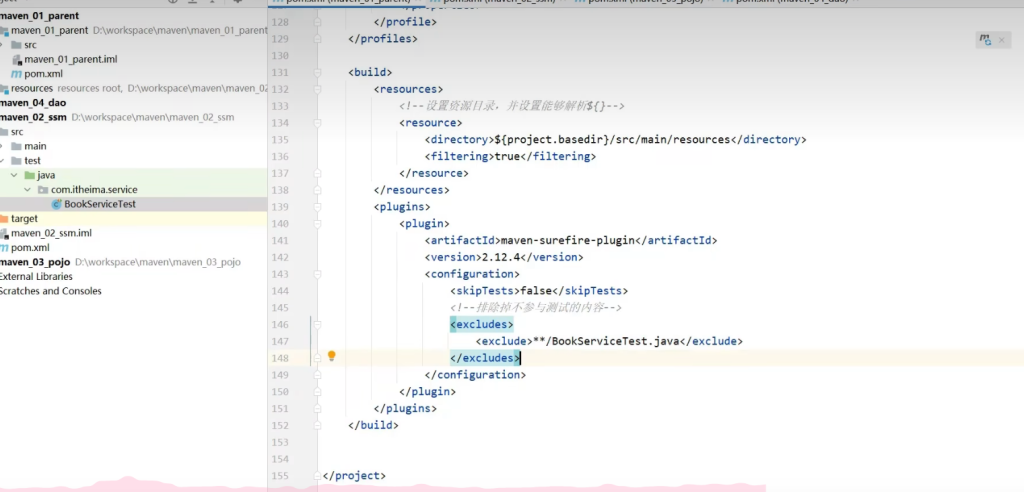Click the Maven reload changes icon

(x=987, y=40)
